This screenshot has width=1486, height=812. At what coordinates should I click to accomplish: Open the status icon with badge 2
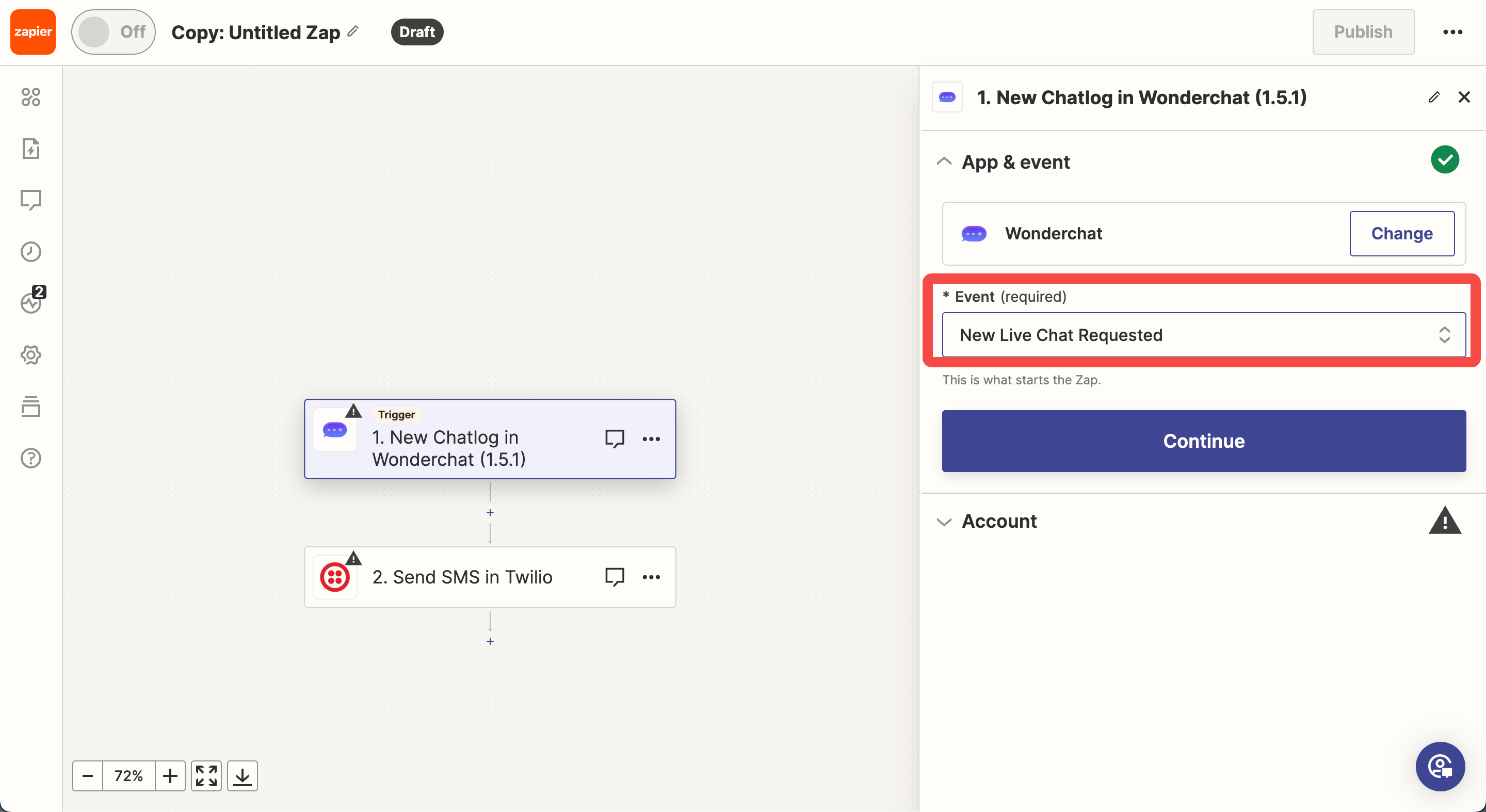tap(30, 302)
